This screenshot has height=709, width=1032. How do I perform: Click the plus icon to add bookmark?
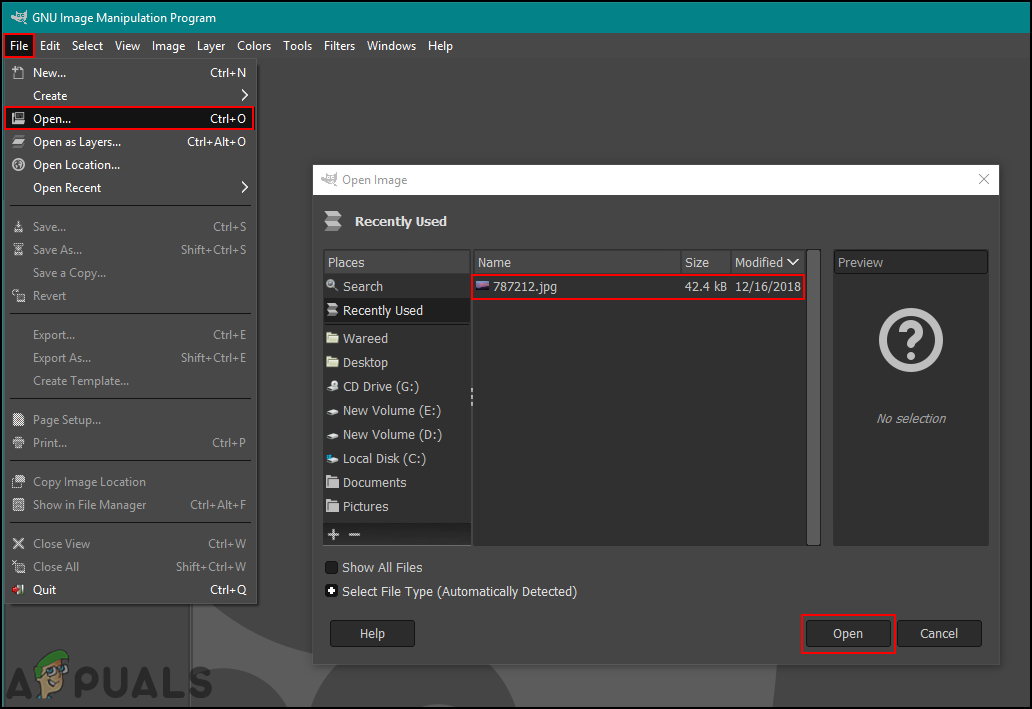coord(334,534)
